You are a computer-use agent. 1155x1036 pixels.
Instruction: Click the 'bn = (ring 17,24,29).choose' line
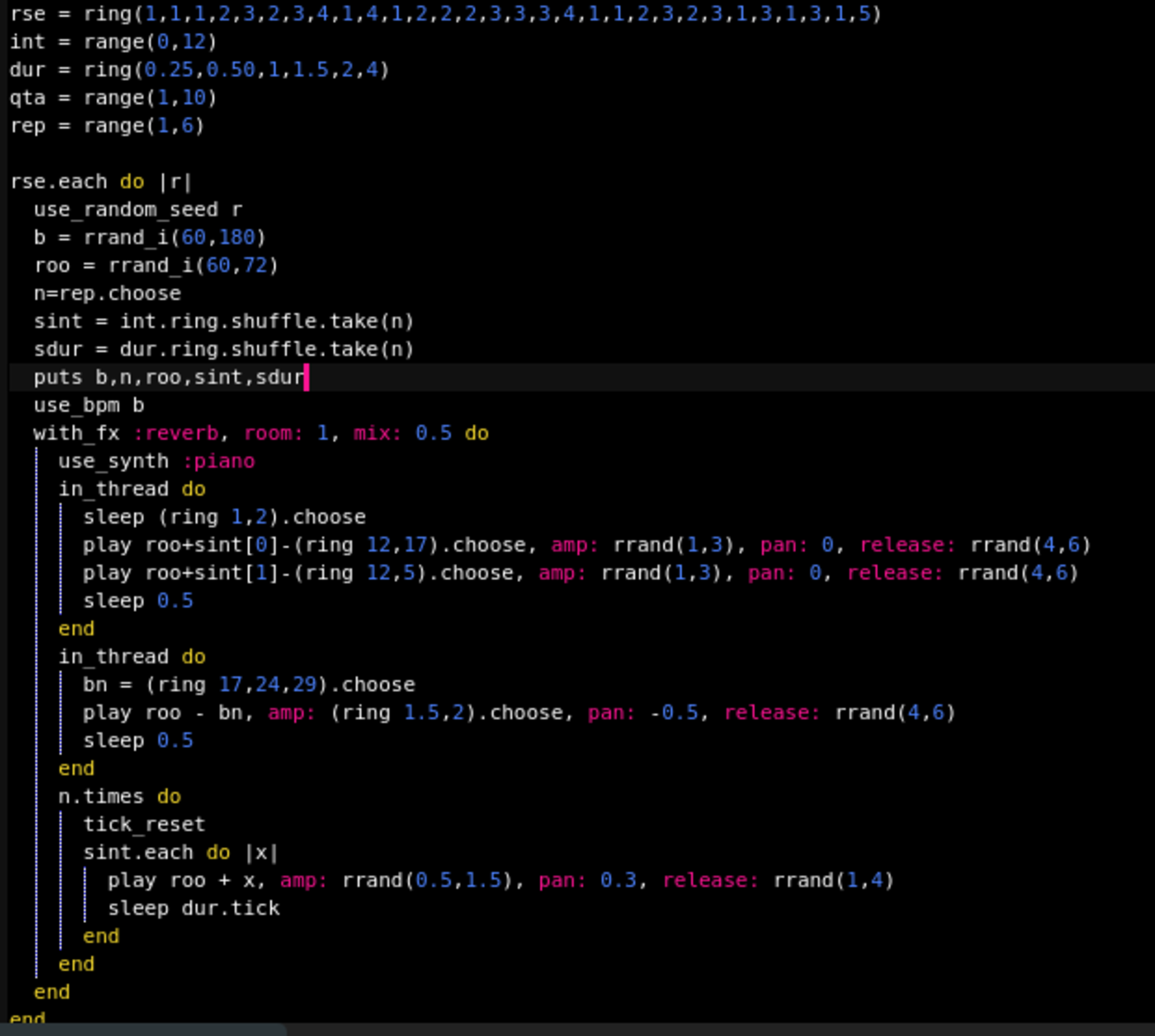(248, 684)
